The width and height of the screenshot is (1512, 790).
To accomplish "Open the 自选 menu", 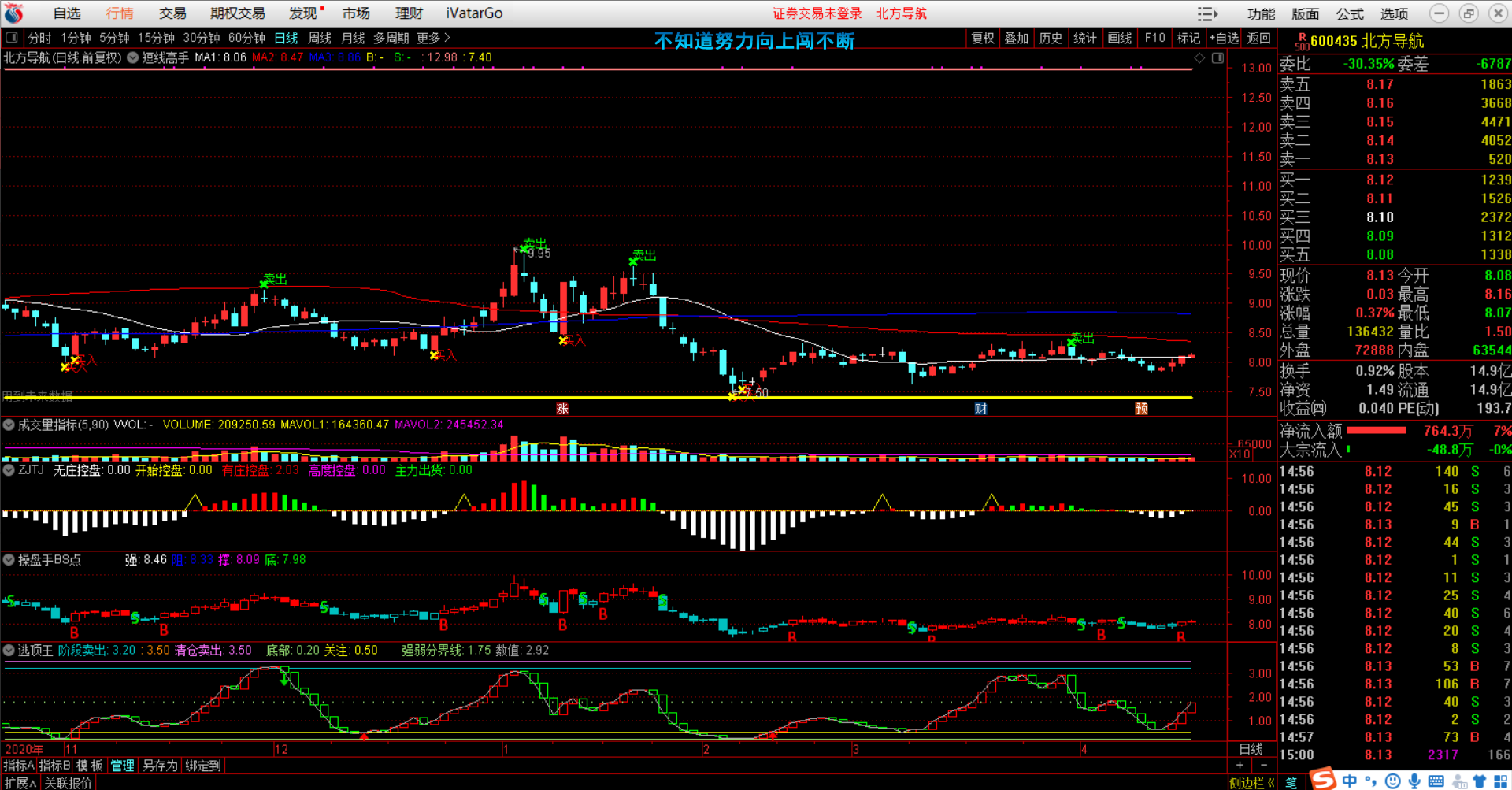I will coord(67,13).
